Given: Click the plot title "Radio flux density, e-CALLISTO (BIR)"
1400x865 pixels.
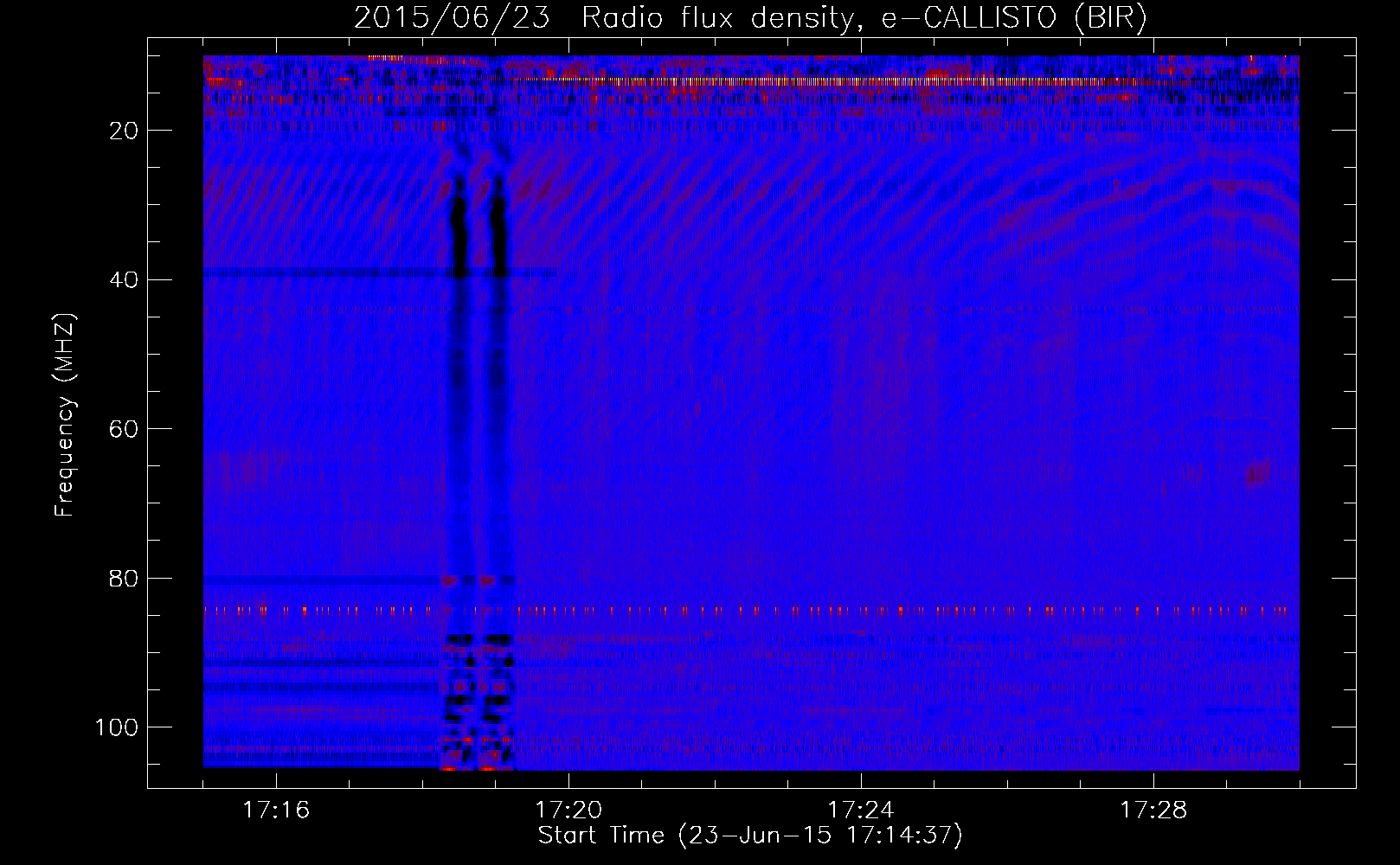Looking at the screenshot, I should pyautogui.click(x=864, y=18).
